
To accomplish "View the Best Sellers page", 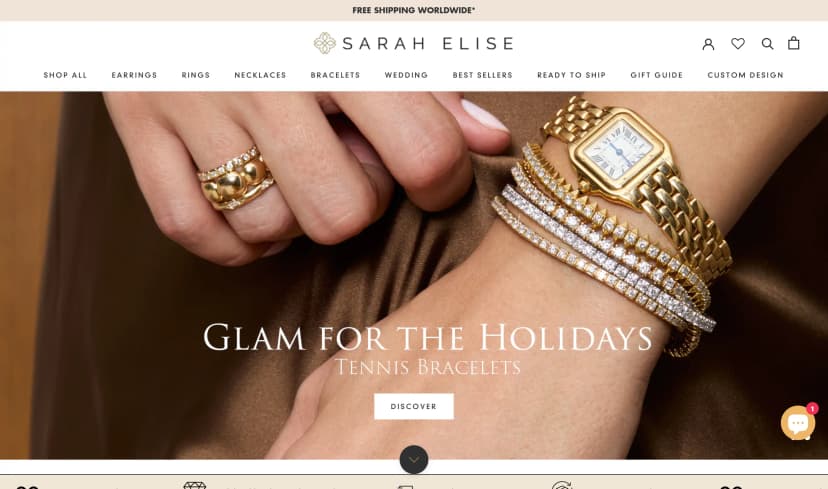I will 483,75.
